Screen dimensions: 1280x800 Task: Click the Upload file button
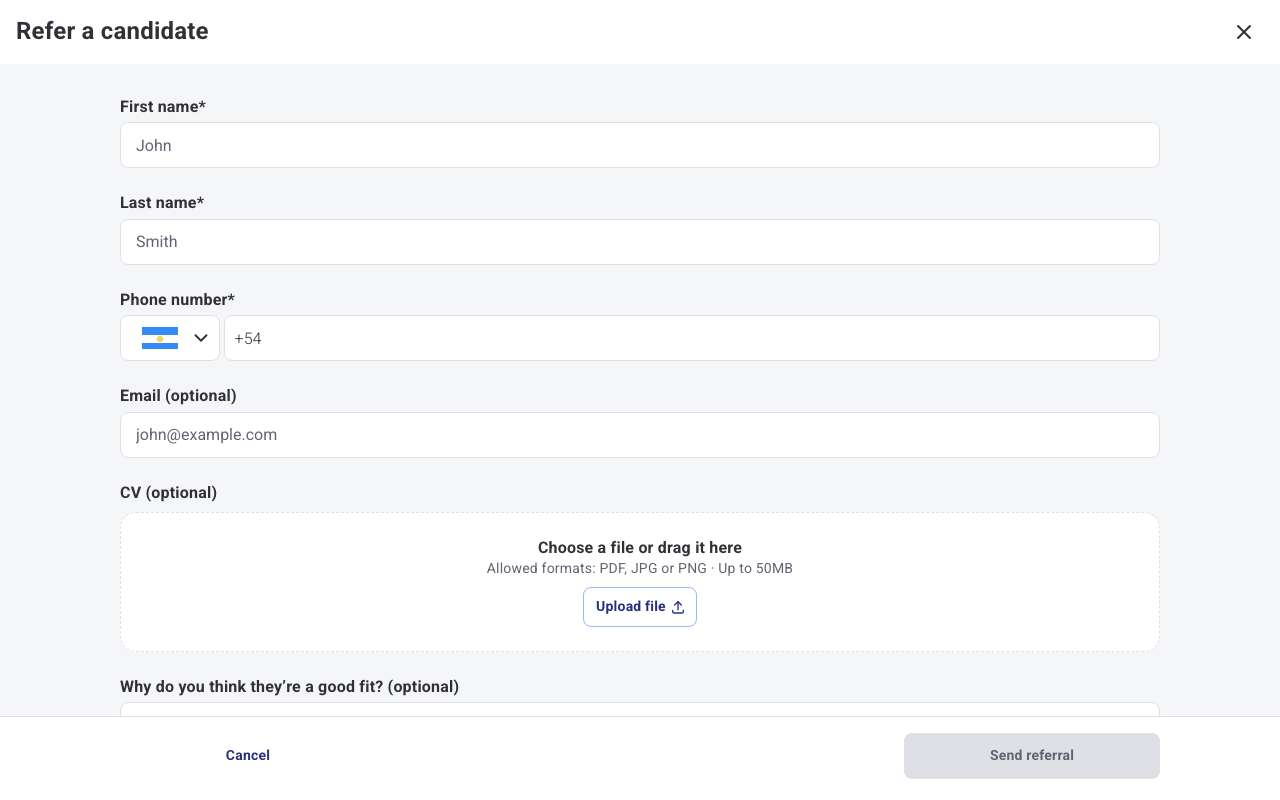(640, 607)
